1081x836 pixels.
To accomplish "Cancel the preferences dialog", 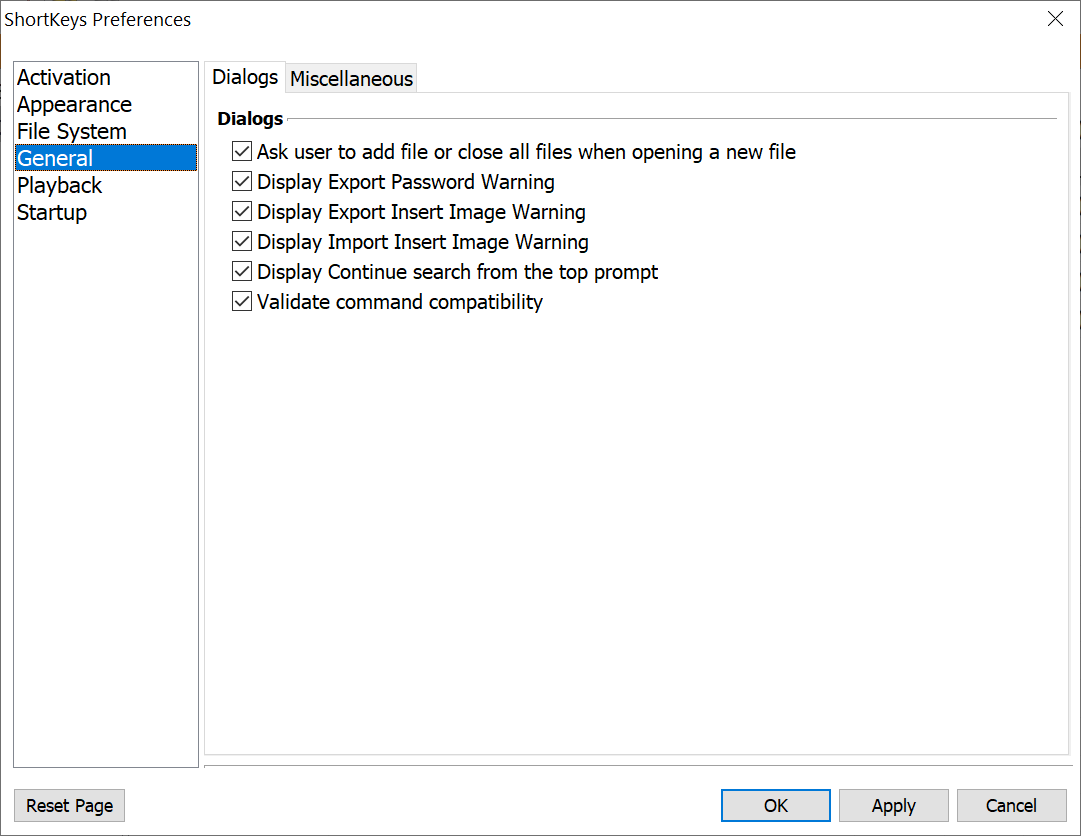I will 1011,806.
